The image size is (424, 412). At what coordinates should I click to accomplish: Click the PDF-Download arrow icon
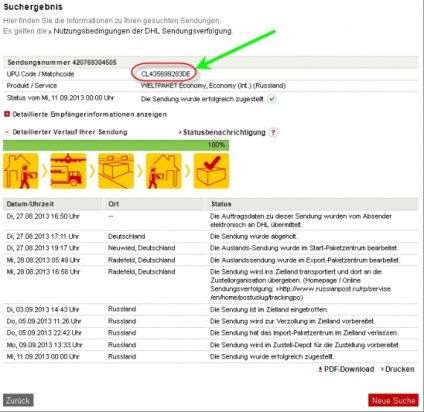[320, 369]
